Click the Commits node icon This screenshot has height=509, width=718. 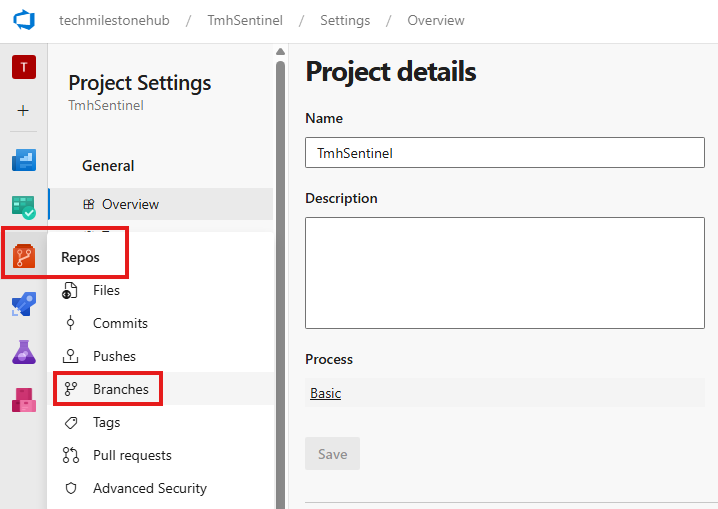coord(70,323)
